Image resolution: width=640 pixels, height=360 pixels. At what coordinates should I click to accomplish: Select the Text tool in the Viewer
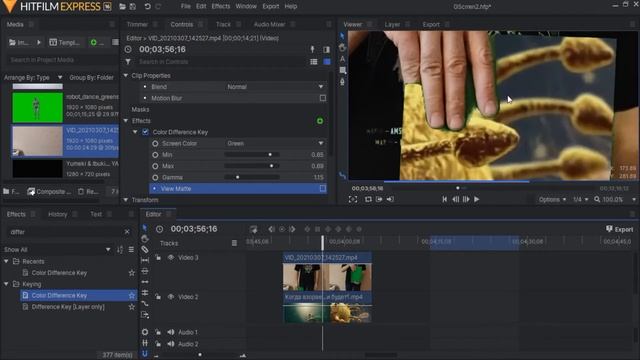342,59
